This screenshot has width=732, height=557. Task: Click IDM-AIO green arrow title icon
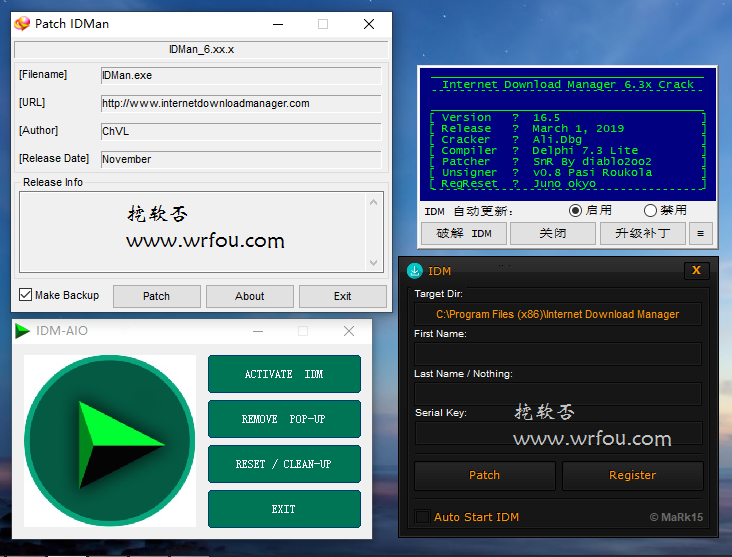coord(22,331)
